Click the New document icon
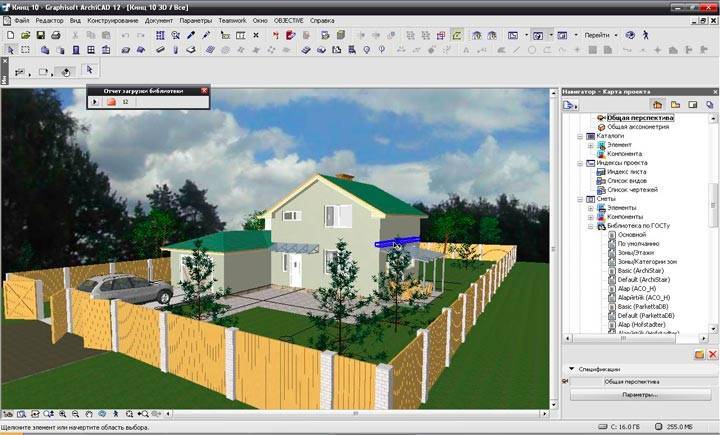Screen dimensions: 720x435 pos(10,35)
